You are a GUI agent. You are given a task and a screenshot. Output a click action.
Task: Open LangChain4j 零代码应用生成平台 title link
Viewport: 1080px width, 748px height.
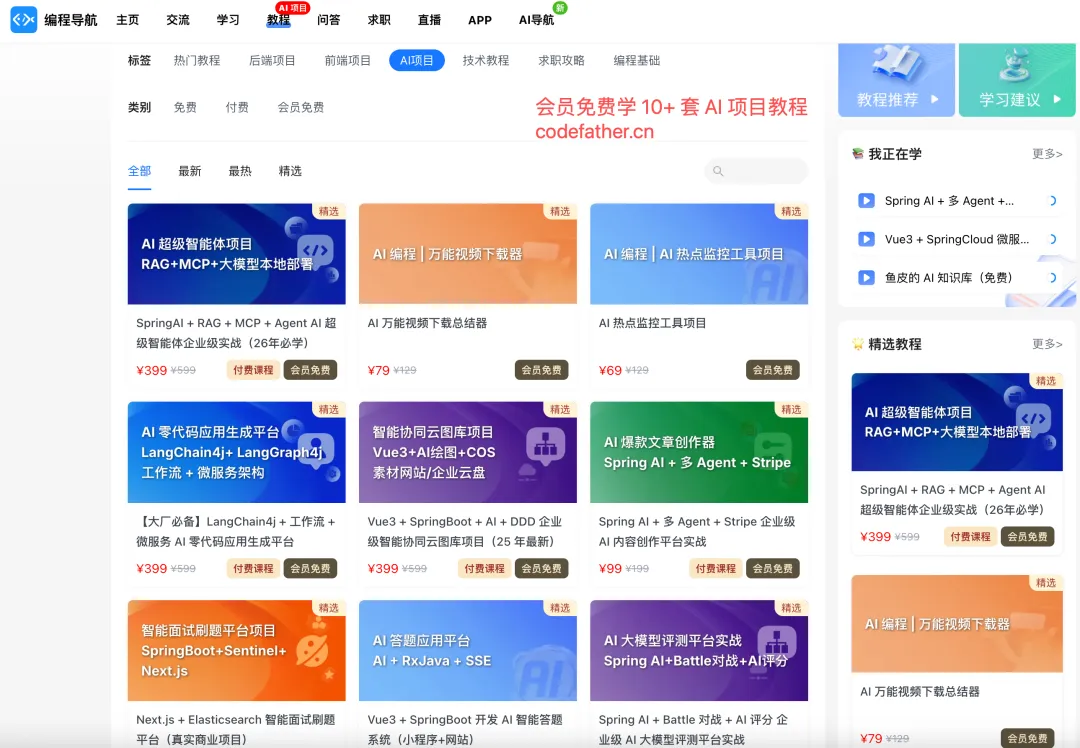(x=236, y=531)
